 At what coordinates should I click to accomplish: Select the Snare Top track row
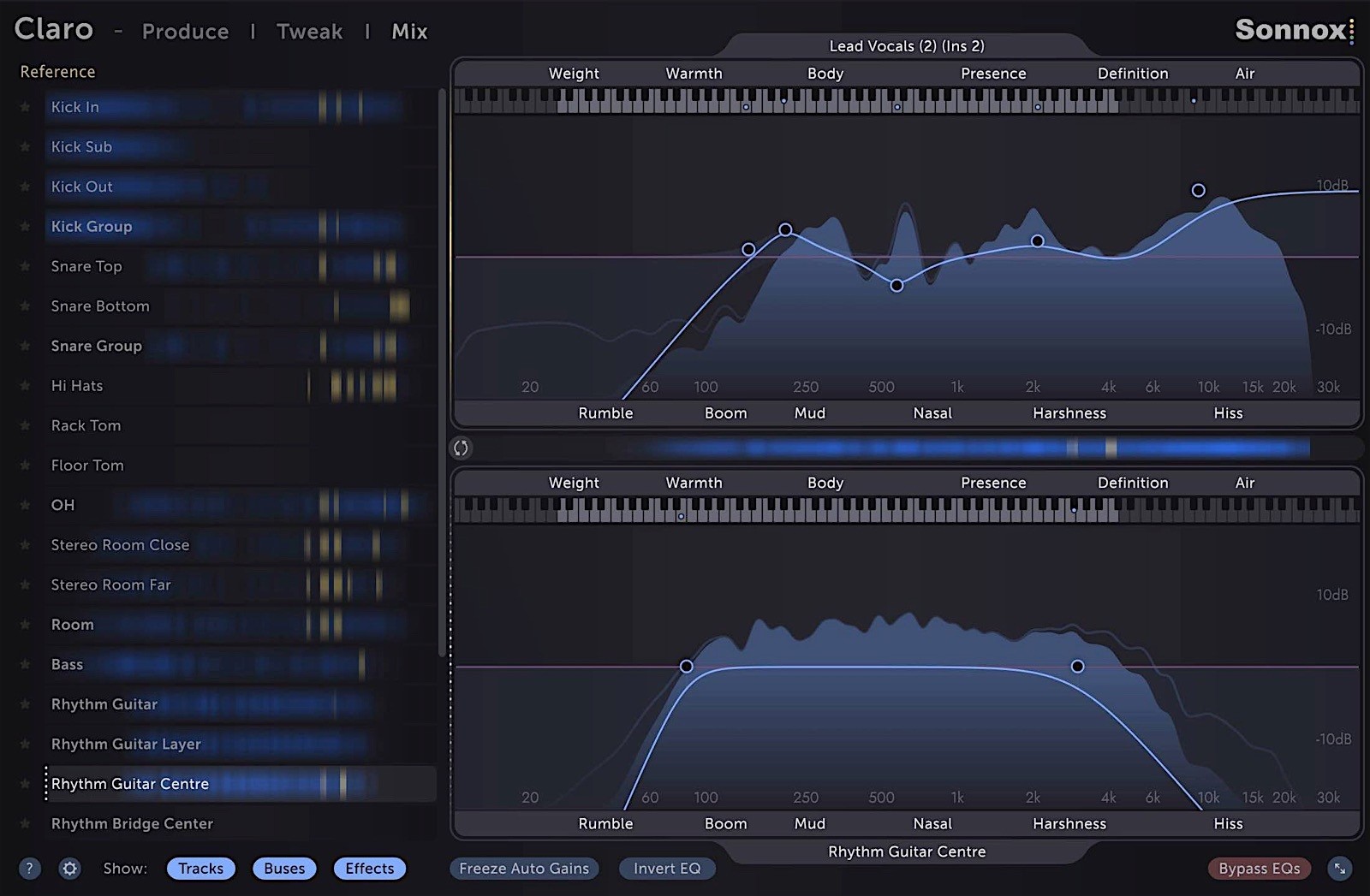click(x=240, y=266)
